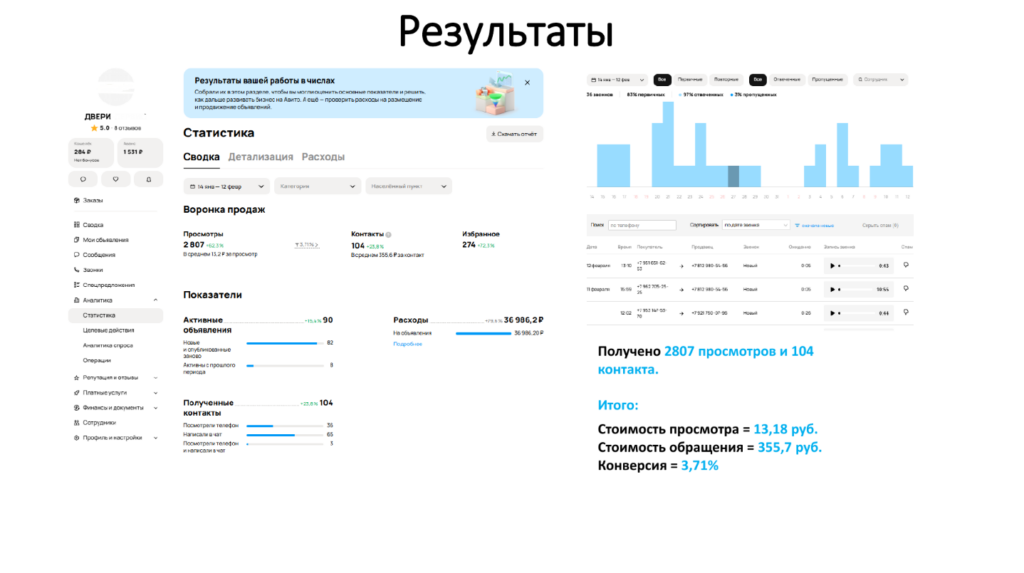Click the Репутация и отзывы star icon

[76, 378]
